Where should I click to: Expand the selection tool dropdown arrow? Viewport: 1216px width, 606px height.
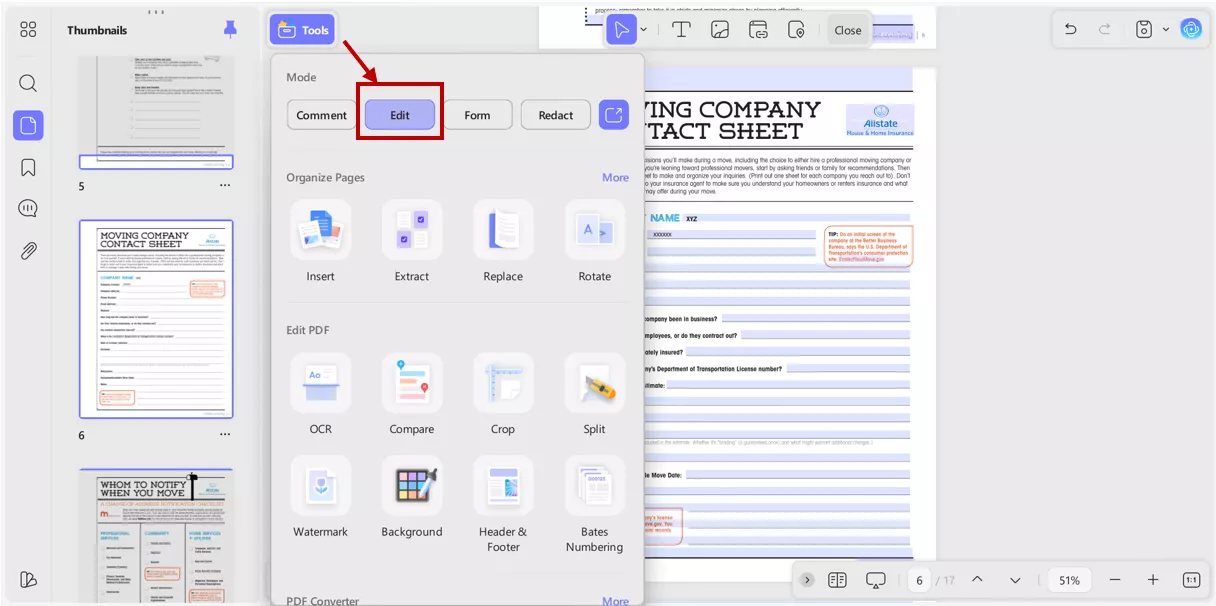pyautogui.click(x=643, y=30)
